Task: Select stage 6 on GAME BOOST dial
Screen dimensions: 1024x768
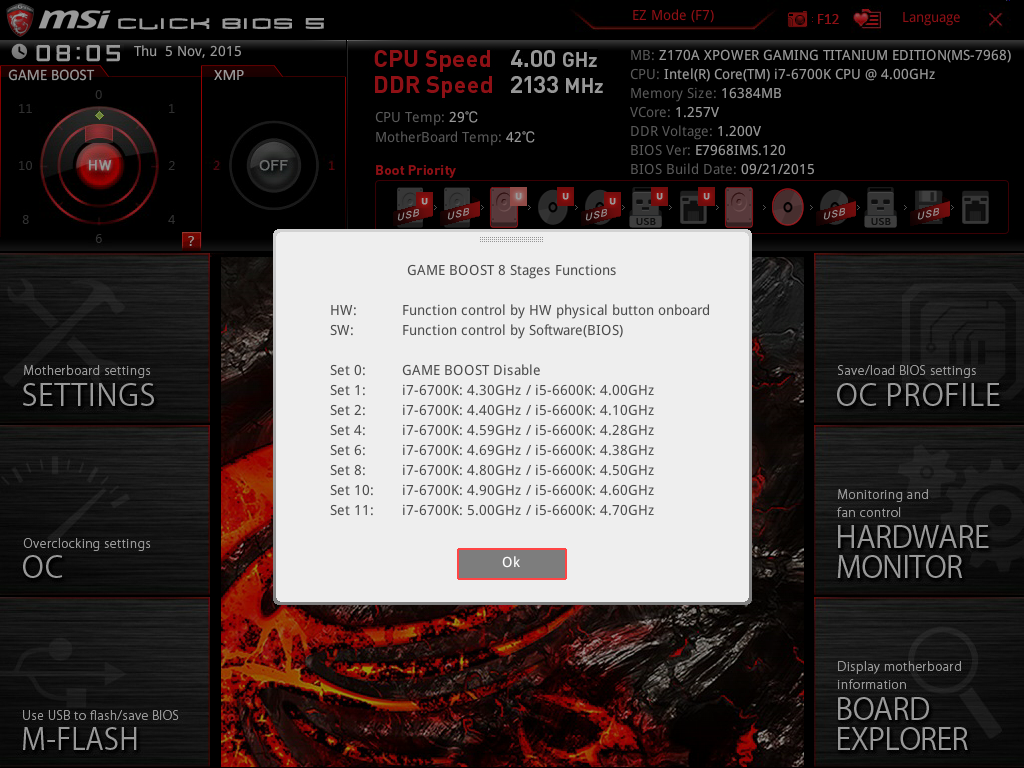Action: [99, 238]
